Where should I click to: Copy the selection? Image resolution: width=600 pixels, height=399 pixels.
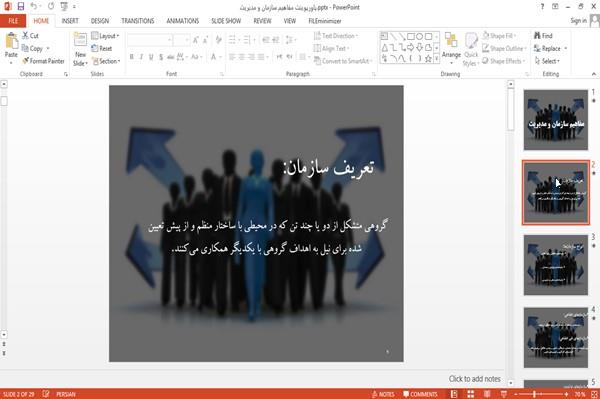tap(32, 48)
